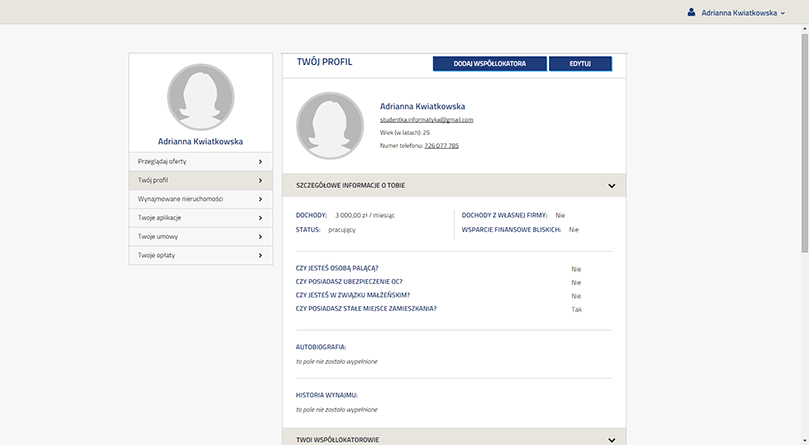Click status value pracujący
Image resolution: width=809 pixels, height=445 pixels.
click(x=342, y=230)
